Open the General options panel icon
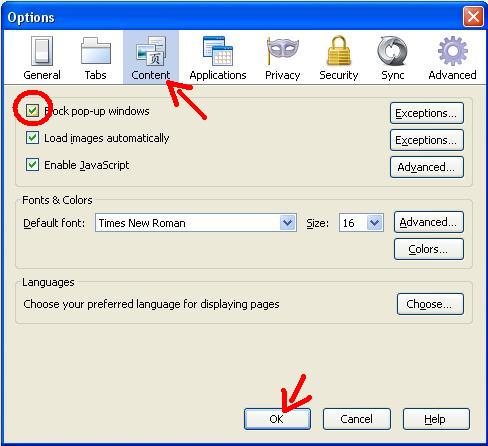This screenshot has height=446, width=488. 42,51
